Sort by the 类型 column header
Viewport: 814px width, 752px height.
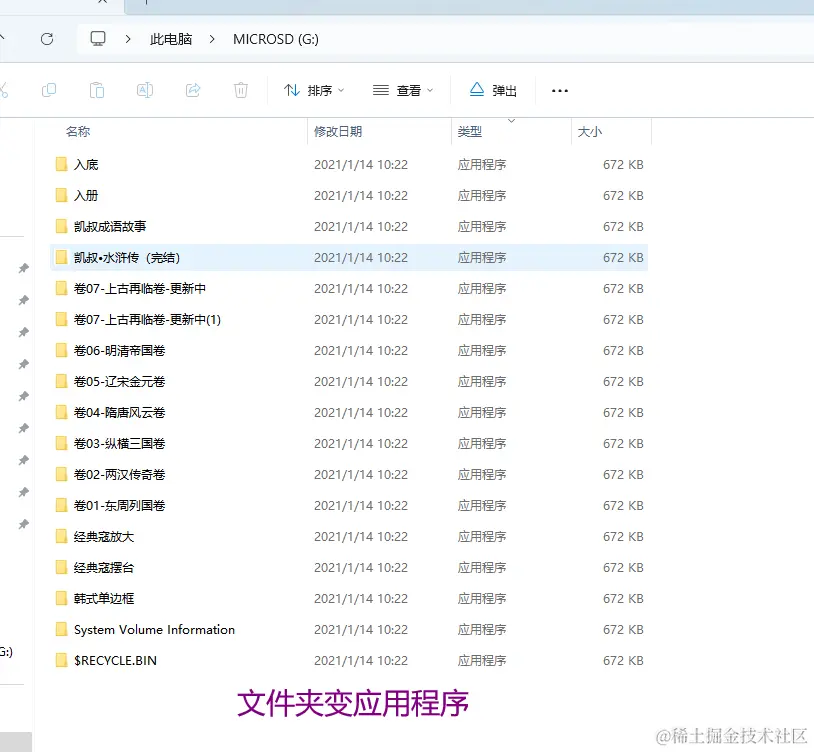[470, 131]
